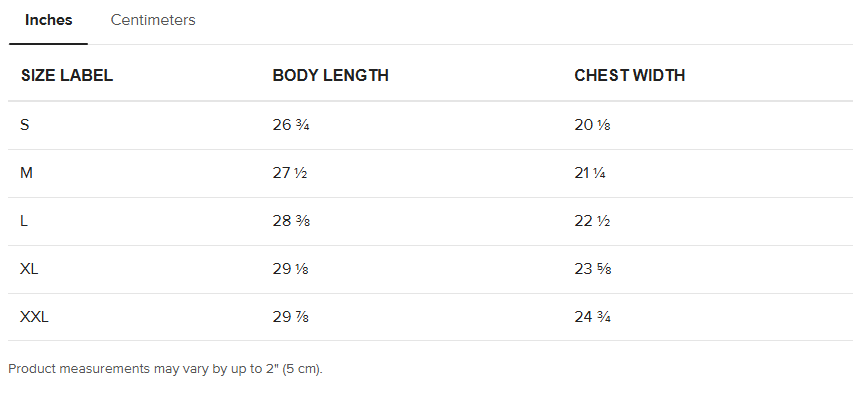868x407 pixels.
Task: Click chest width 22 ½ for size L
Action: (x=592, y=221)
